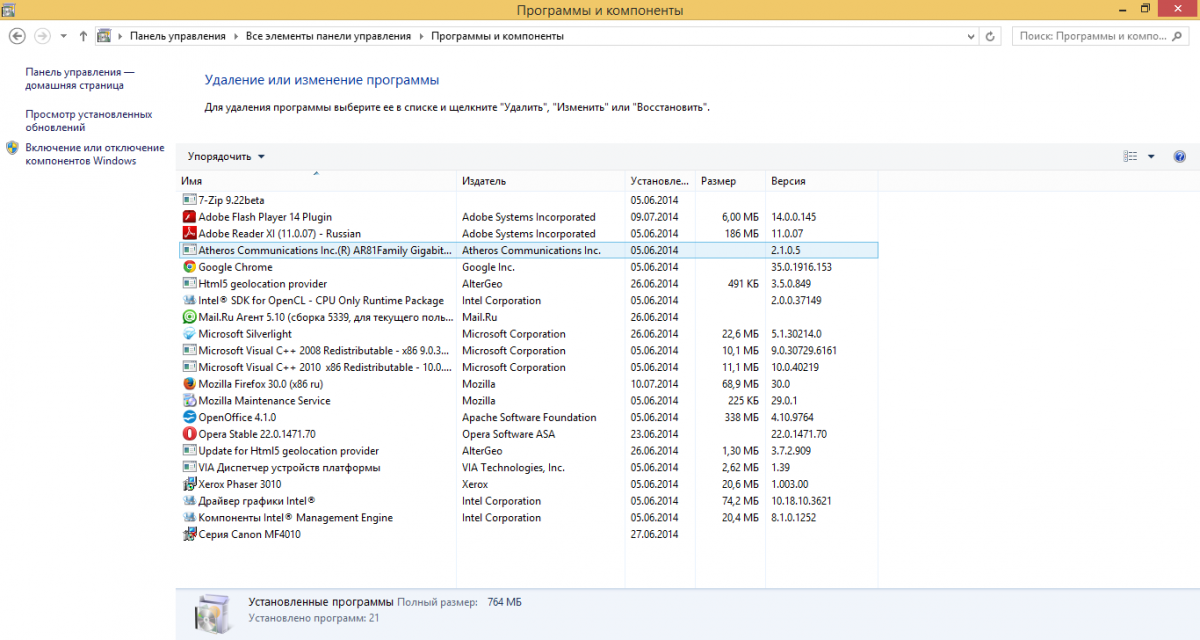Expand the view options dropdown arrow
1200x640 pixels.
tap(1151, 157)
